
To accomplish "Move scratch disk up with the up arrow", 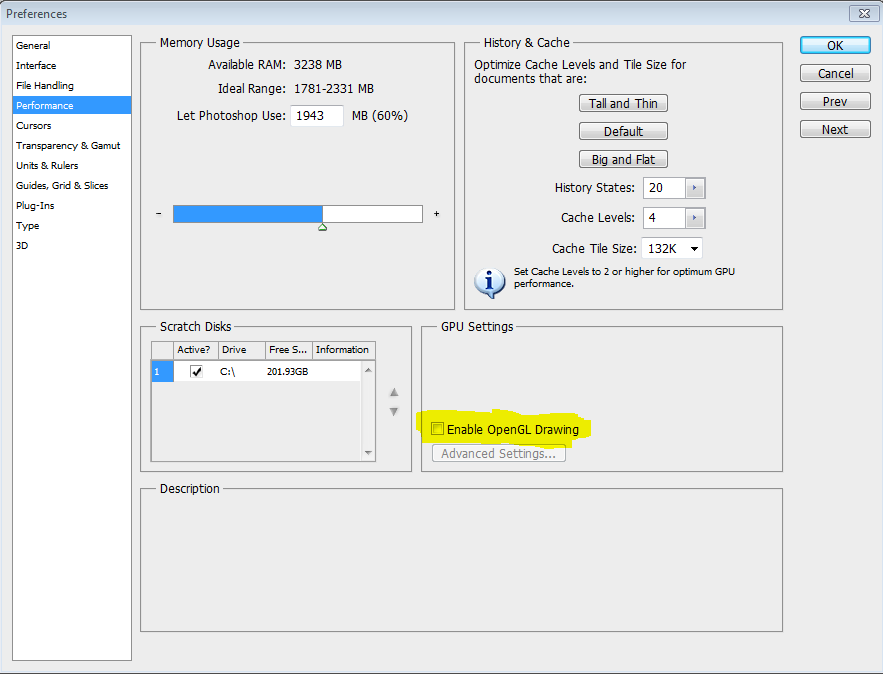I will tap(394, 392).
